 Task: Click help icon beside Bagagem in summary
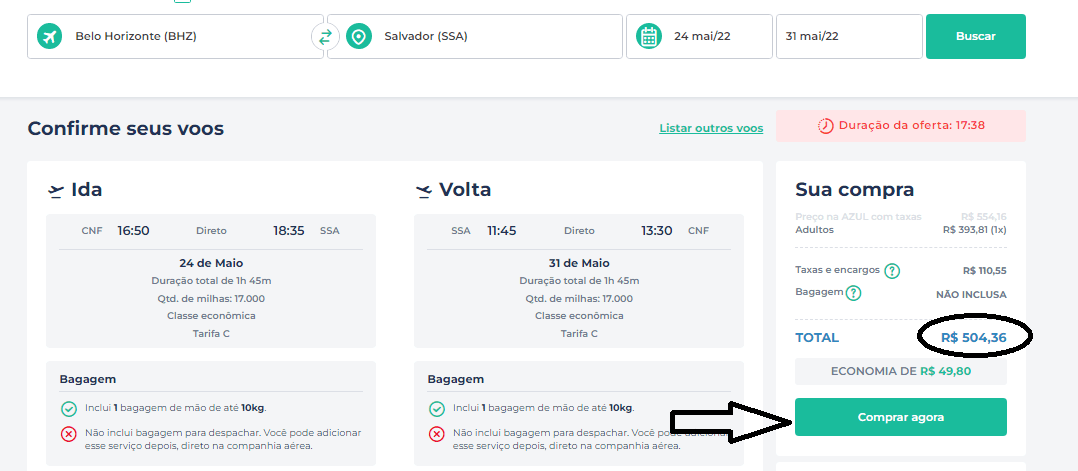853,294
